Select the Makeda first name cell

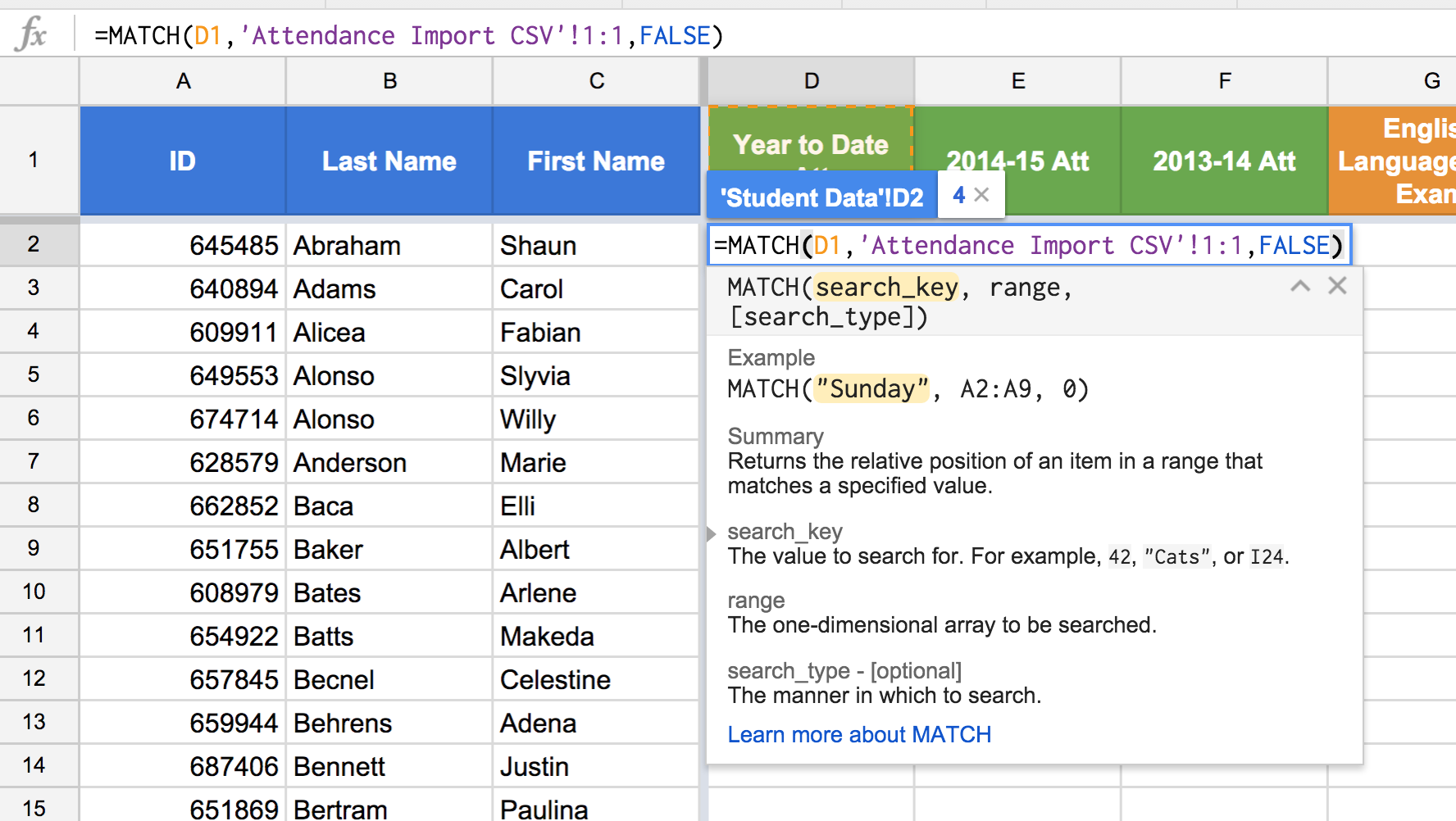[x=596, y=636]
